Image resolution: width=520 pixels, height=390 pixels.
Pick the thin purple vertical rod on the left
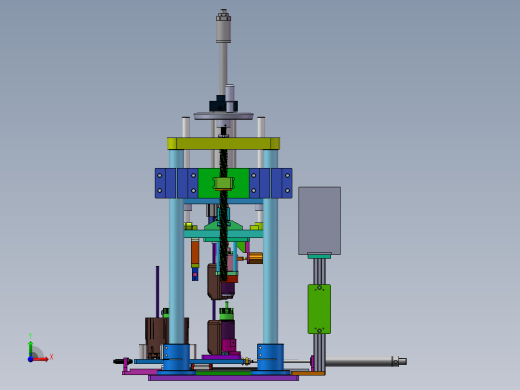(x=157, y=292)
